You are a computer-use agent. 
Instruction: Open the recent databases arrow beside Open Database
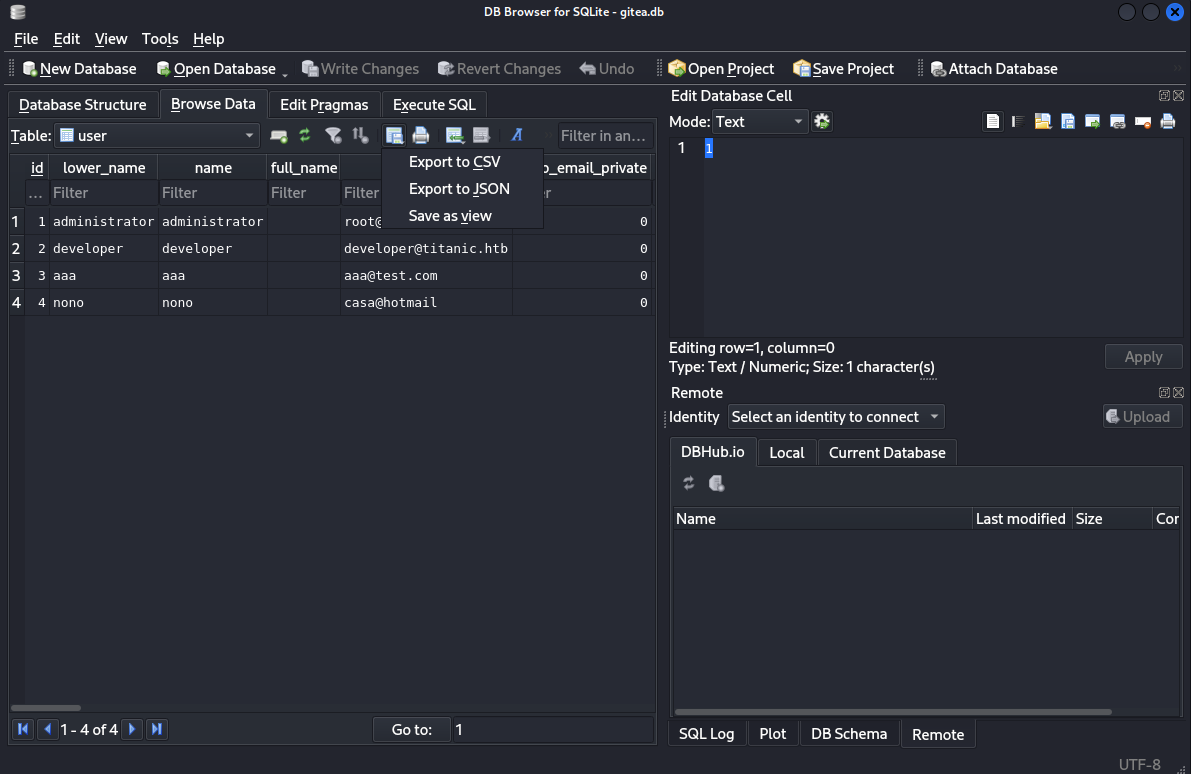click(x=285, y=74)
